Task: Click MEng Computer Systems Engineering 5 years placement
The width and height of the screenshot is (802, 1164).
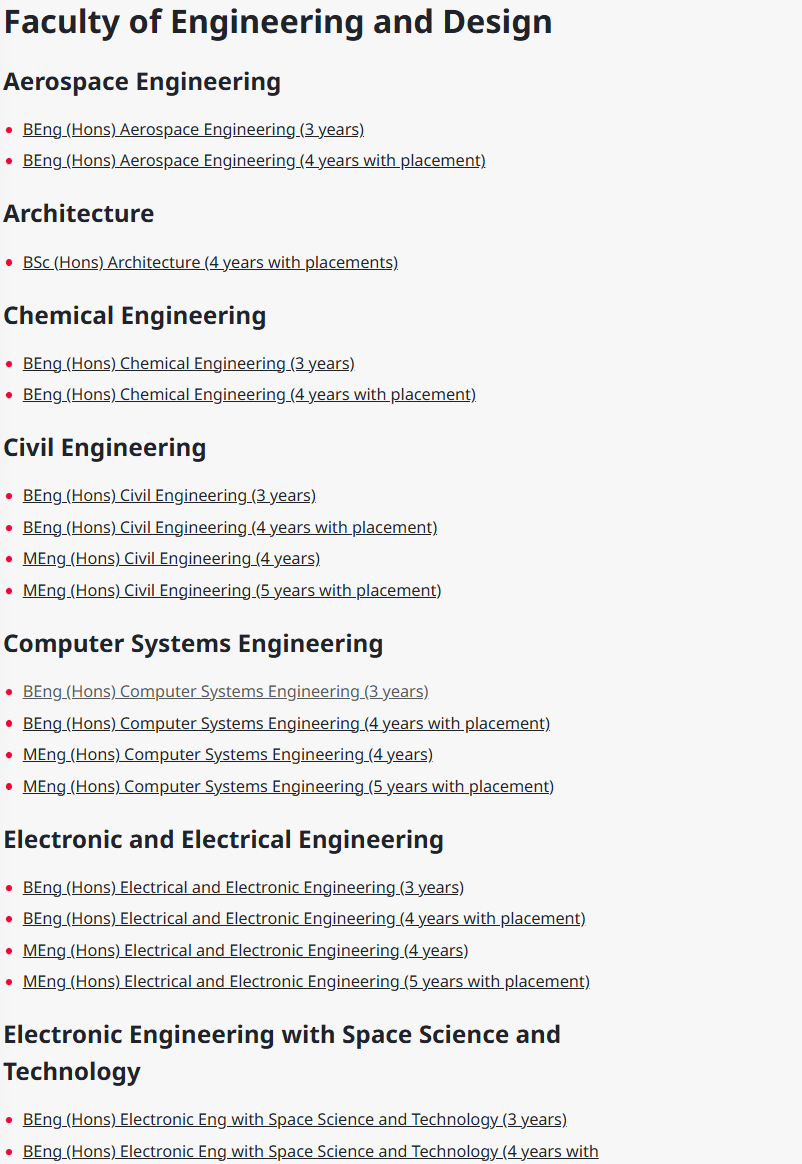Action: 288,787
